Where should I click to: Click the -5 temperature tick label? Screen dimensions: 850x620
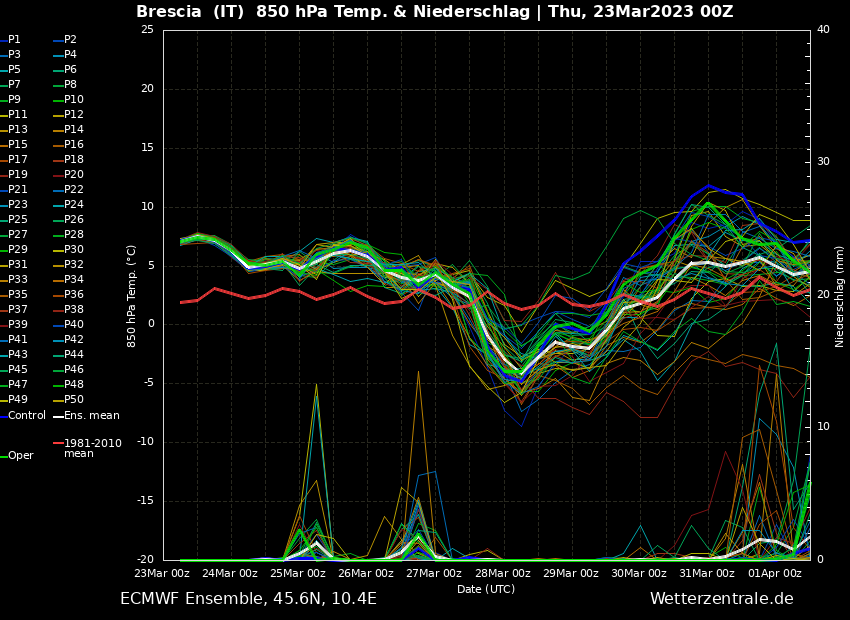pos(149,383)
